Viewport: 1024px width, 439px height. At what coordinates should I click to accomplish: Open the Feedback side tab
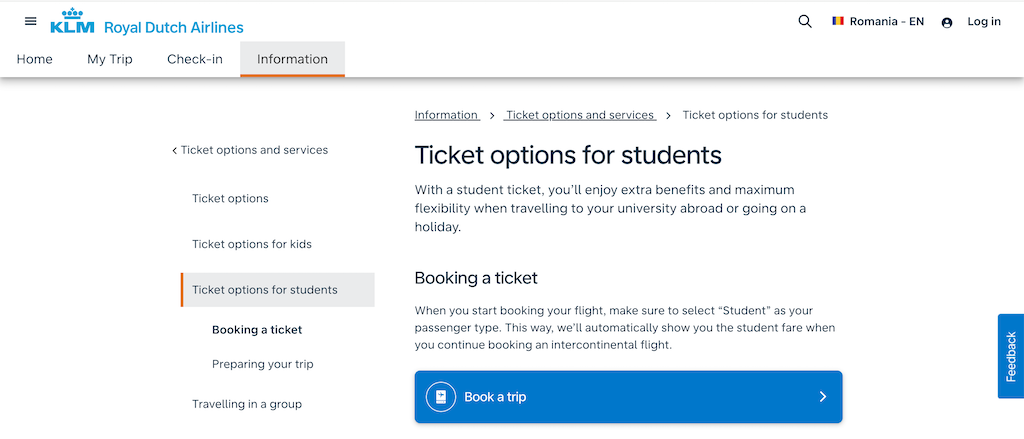click(x=1011, y=356)
